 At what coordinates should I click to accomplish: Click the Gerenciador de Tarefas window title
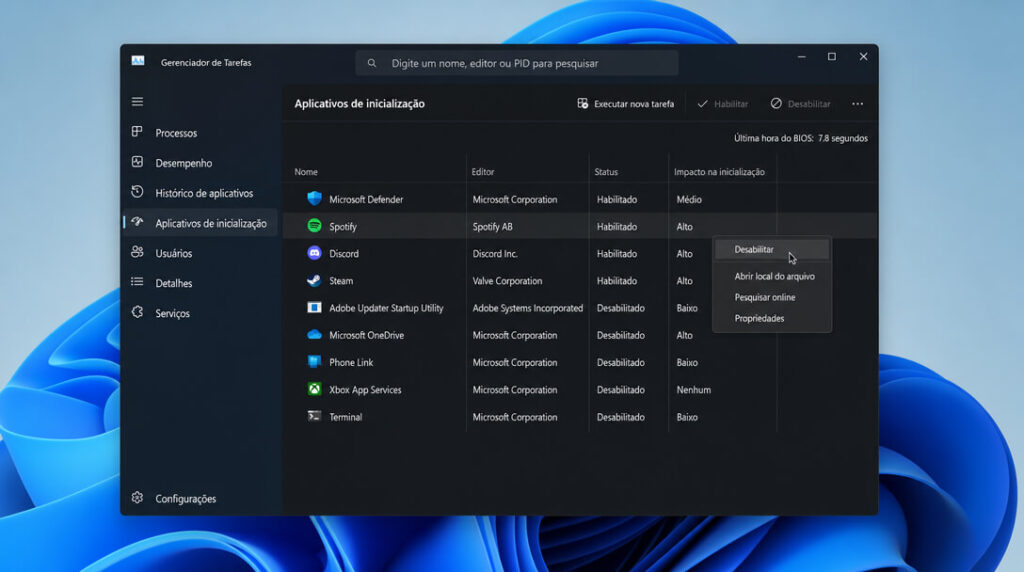206,63
